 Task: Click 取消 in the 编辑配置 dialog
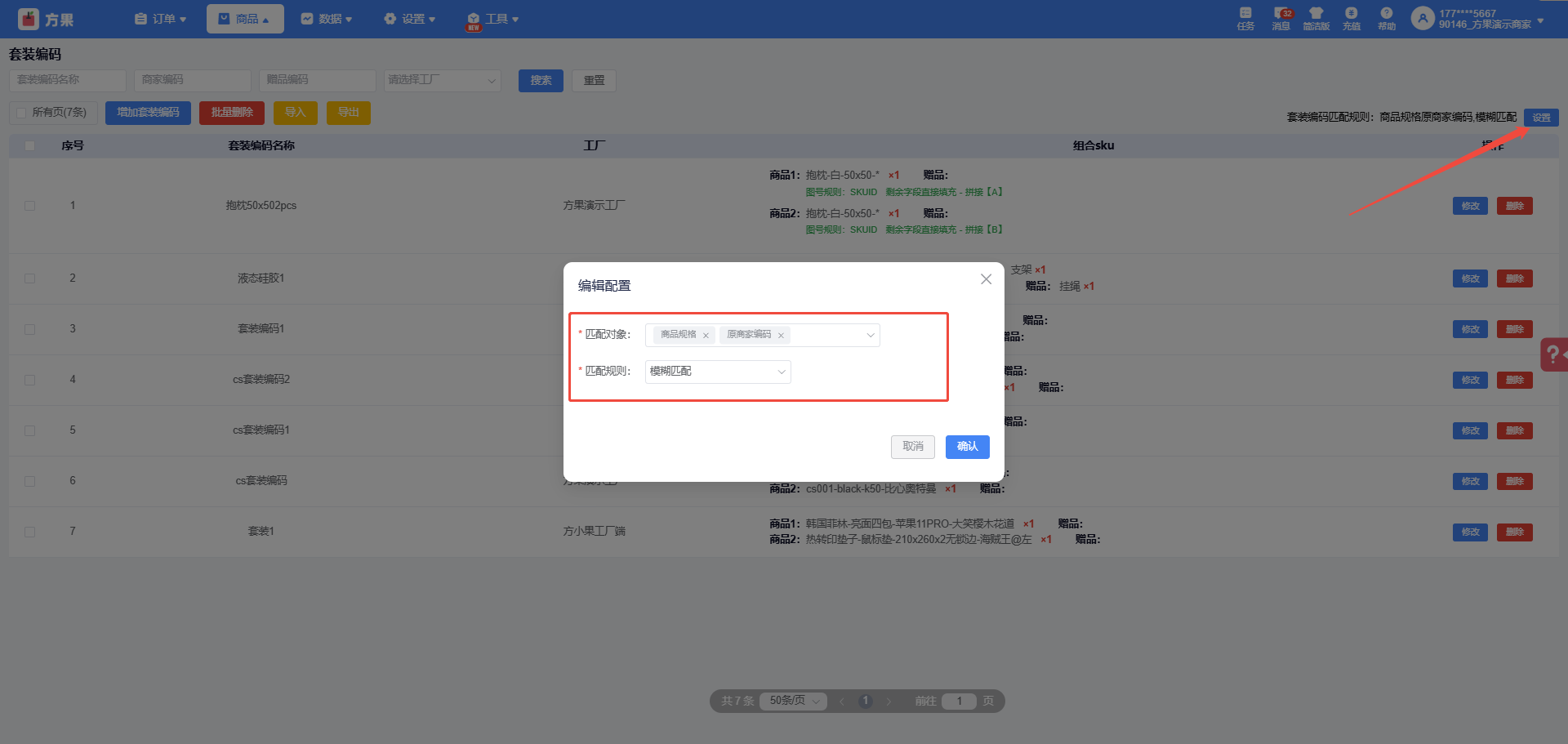(913, 447)
